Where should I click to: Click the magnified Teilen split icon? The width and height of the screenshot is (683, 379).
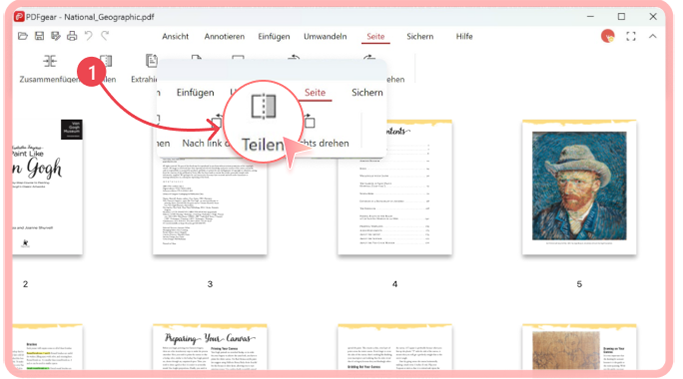tap(264, 106)
